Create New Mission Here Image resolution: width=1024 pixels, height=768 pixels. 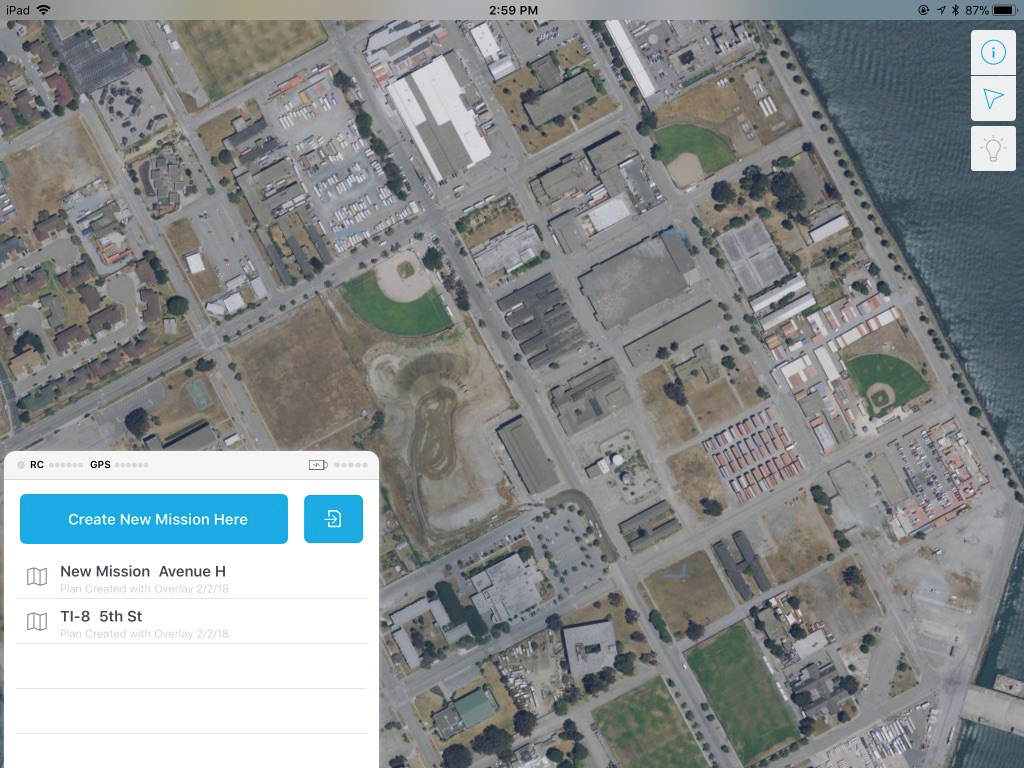click(154, 519)
